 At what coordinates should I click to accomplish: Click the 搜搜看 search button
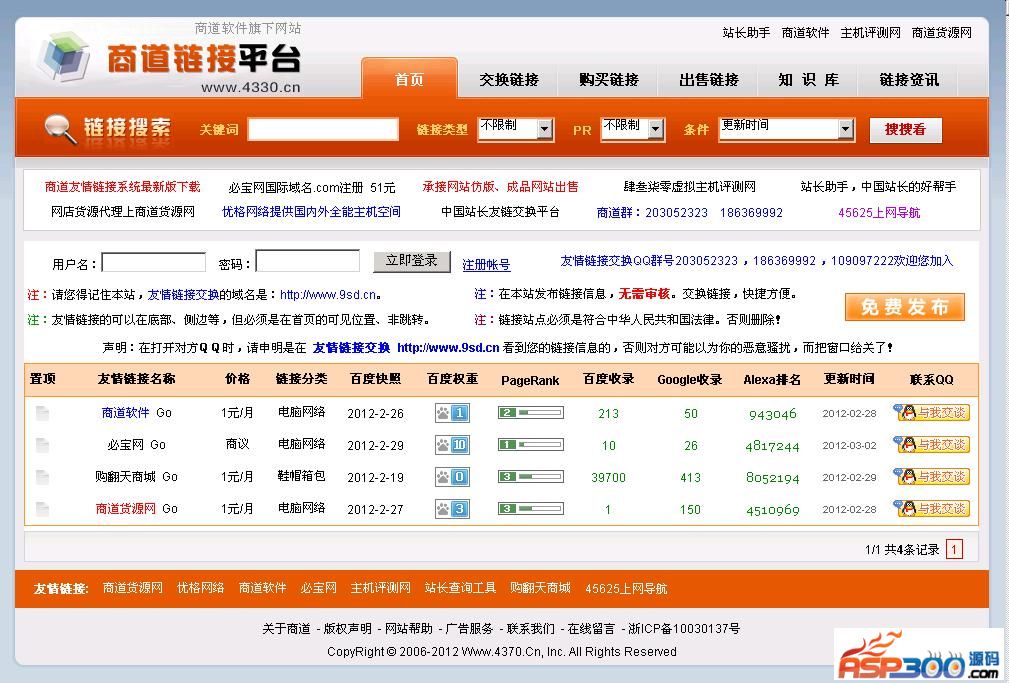coord(905,130)
